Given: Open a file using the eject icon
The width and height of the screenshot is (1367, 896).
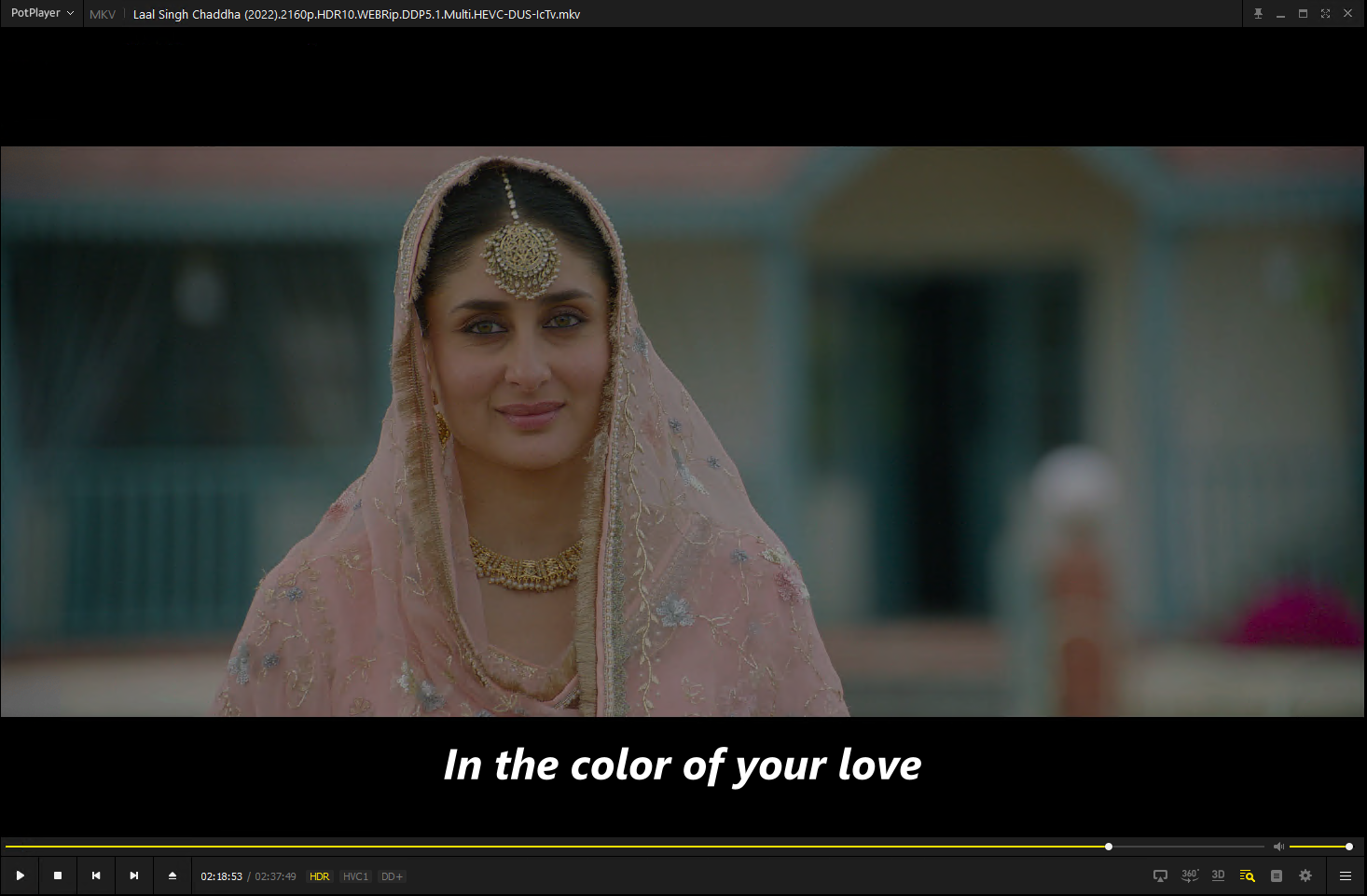Looking at the screenshot, I should tap(173, 875).
